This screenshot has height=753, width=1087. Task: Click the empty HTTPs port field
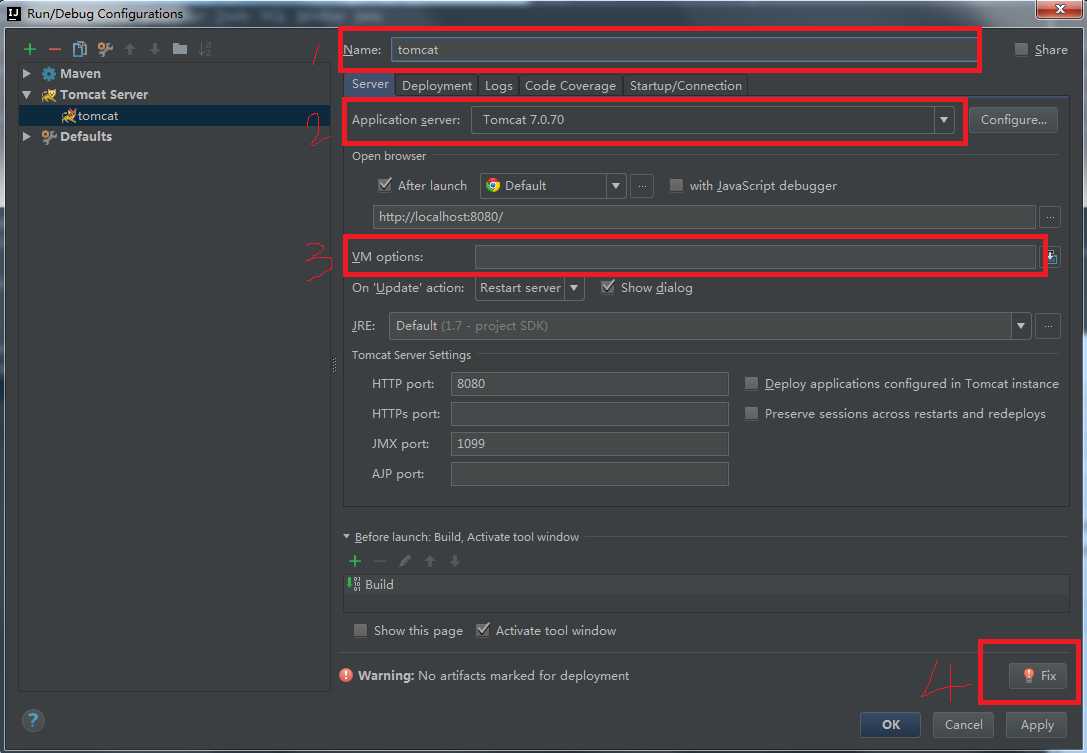tap(589, 414)
